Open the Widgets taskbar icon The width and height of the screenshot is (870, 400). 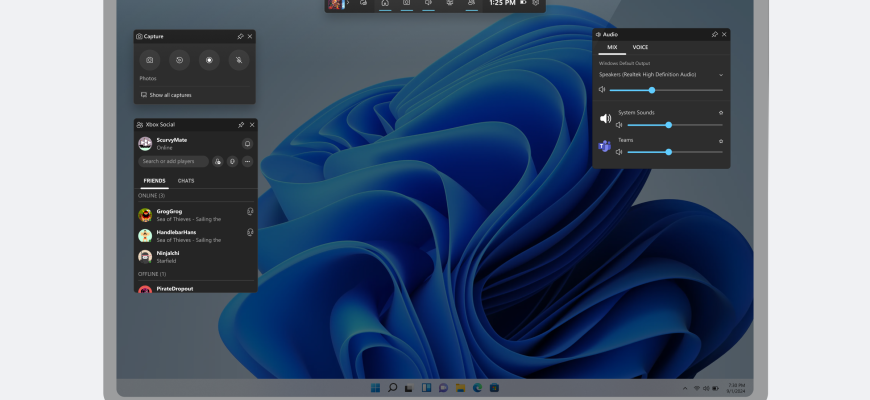pos(426,388)
